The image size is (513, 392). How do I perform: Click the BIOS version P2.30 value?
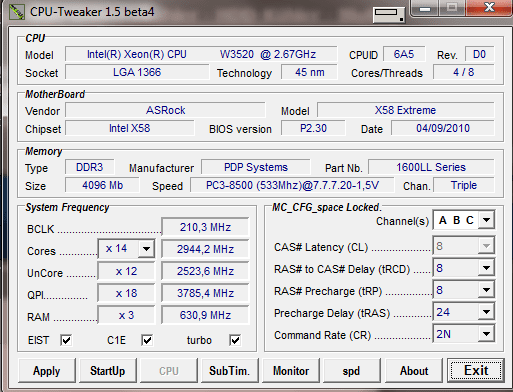tap(313, 128)
